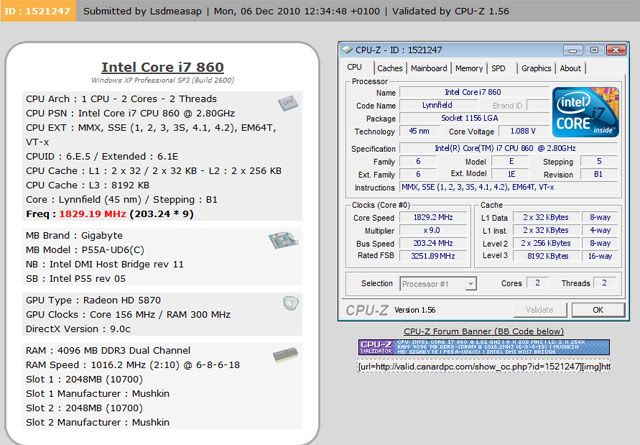The width and height of the screenshot is (640, 445).
Task: Click the Instructions field in CPU-Z
Action: coord(510,187)
